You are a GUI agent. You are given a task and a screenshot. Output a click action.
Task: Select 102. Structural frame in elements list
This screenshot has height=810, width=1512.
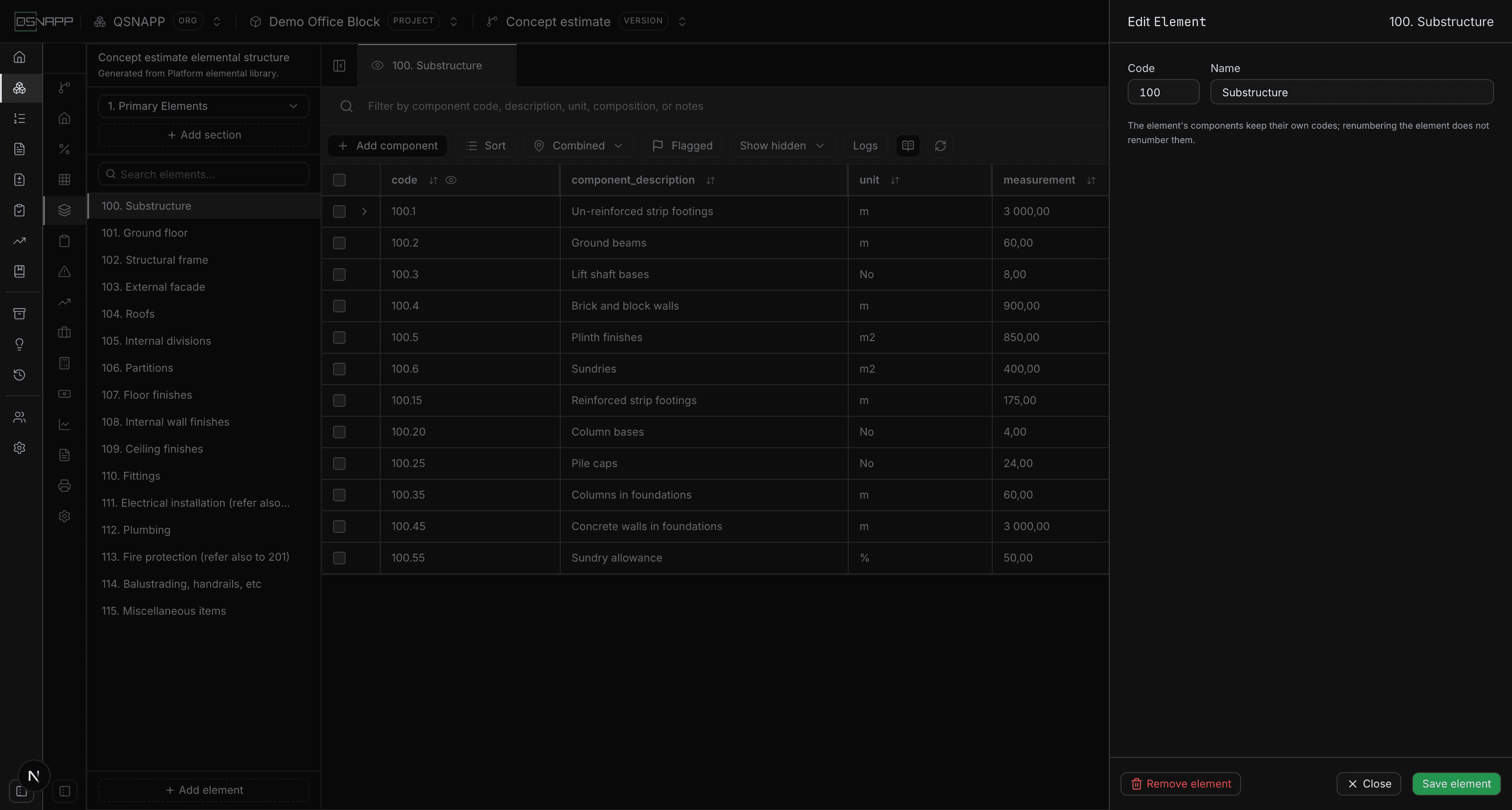point(204,260)
